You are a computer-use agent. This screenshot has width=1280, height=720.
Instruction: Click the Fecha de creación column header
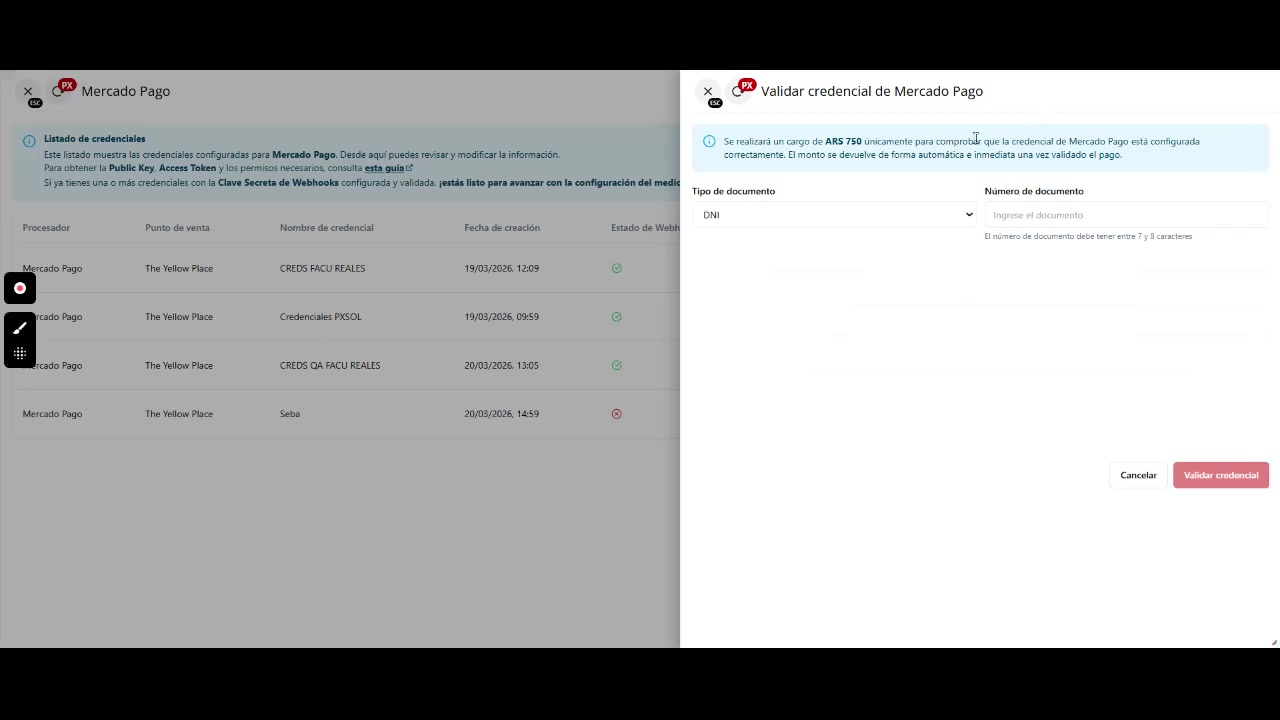[x=501, y=228]
